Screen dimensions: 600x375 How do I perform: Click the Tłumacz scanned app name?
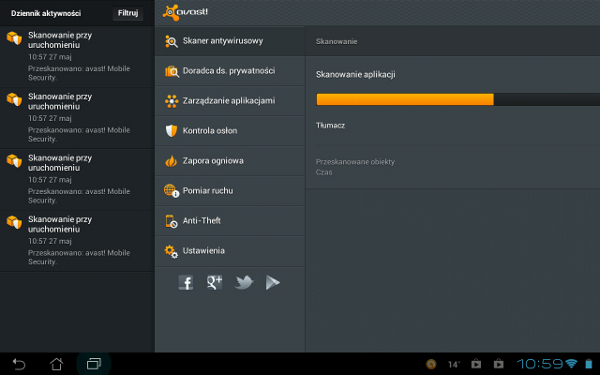coord(330,126)
